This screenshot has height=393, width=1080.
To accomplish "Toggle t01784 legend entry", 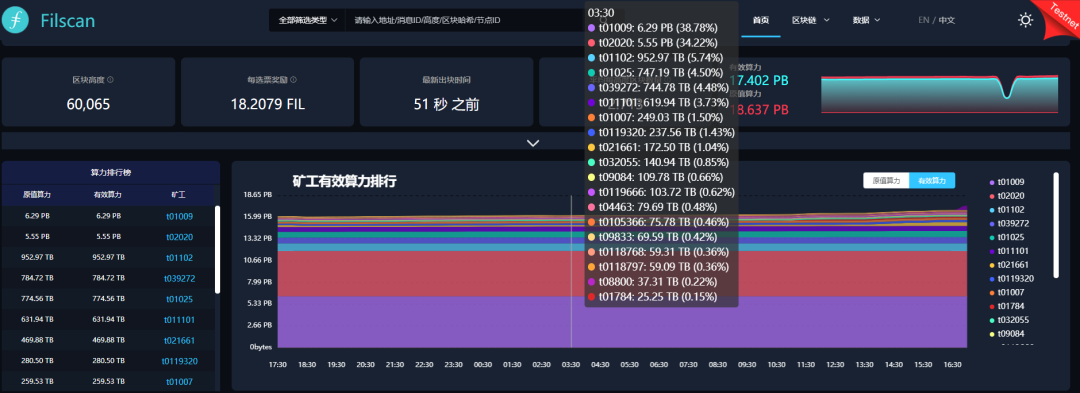I will point(1006,306).
